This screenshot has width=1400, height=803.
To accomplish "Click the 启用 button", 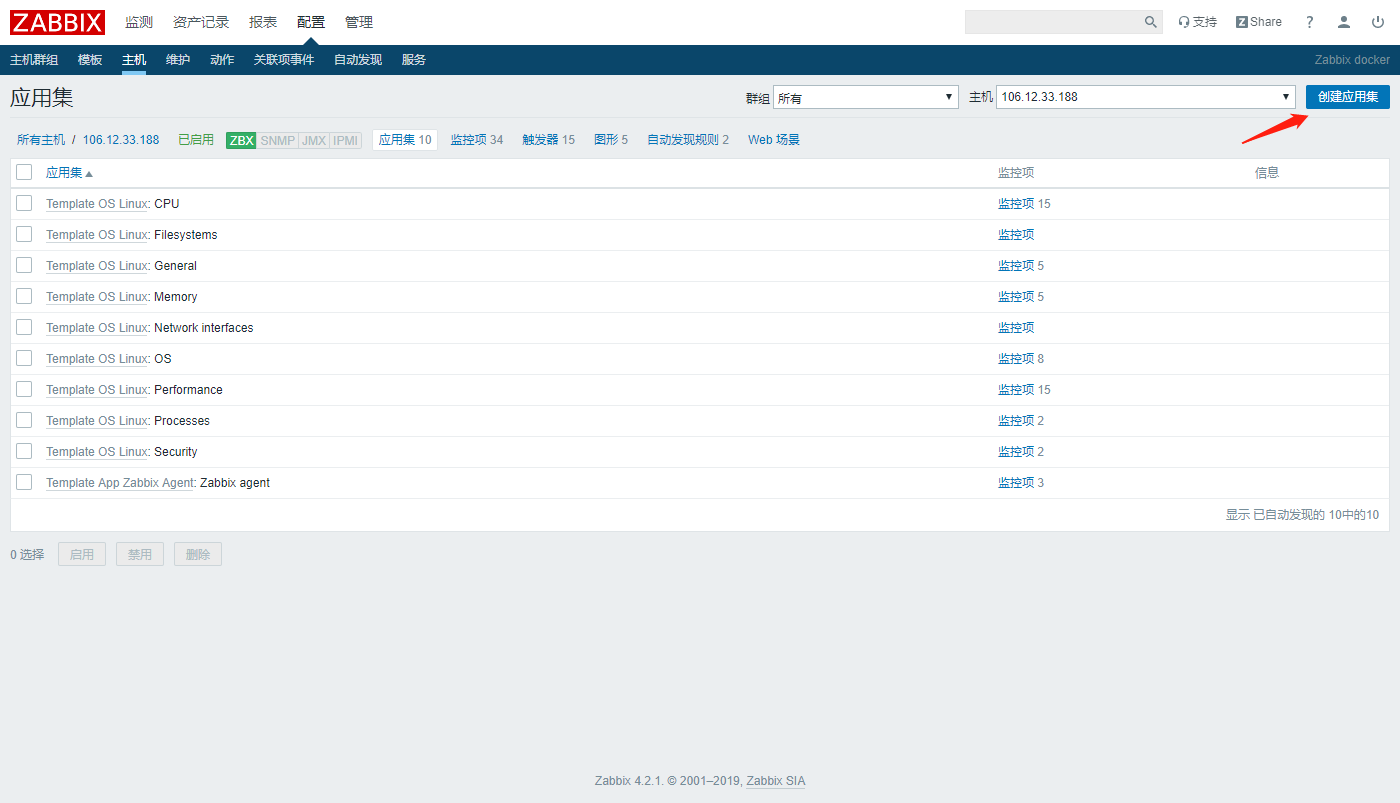I will tap(82, 554).
